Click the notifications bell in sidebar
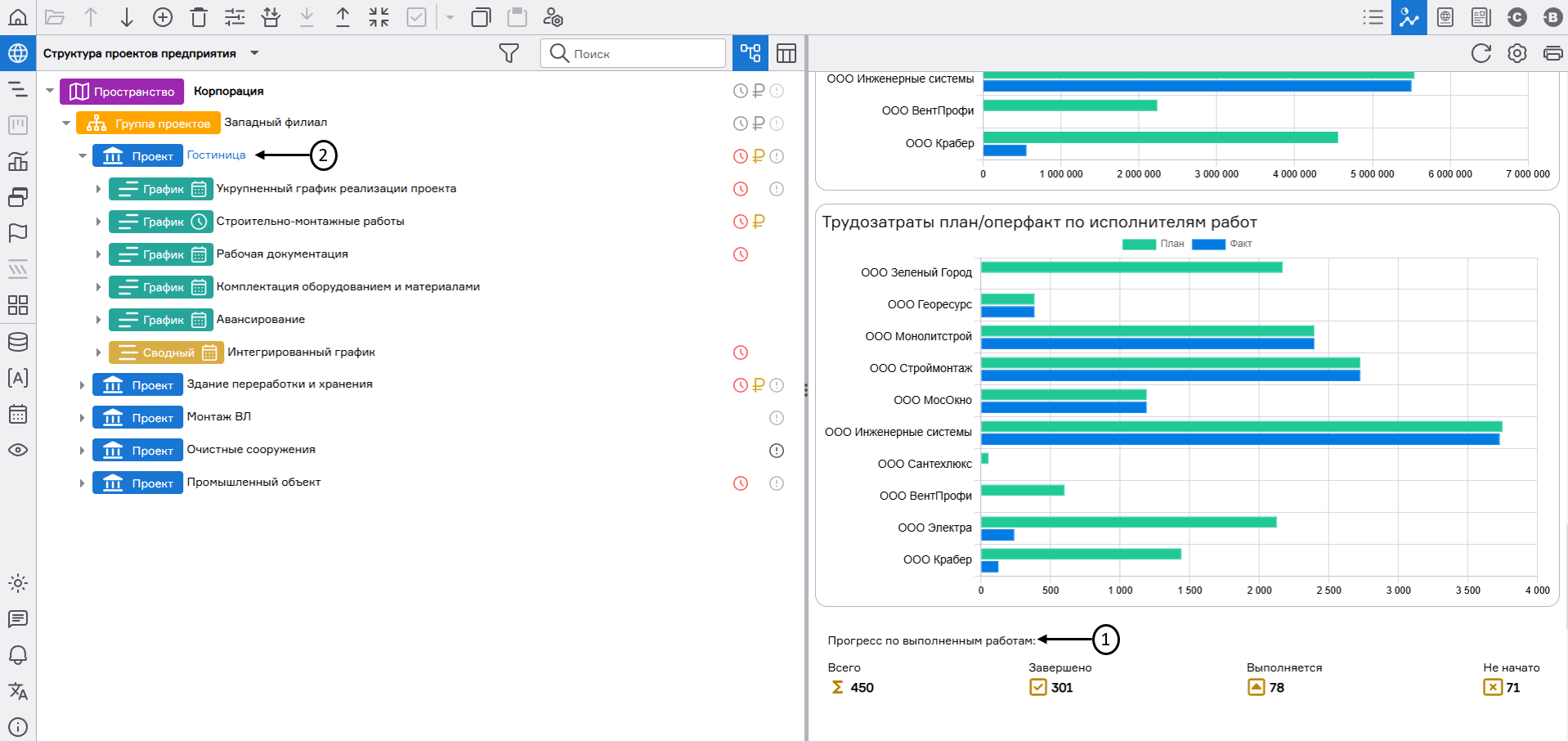Image resolution: width=1568 pixels, height=741 pixels. [17, 655]
